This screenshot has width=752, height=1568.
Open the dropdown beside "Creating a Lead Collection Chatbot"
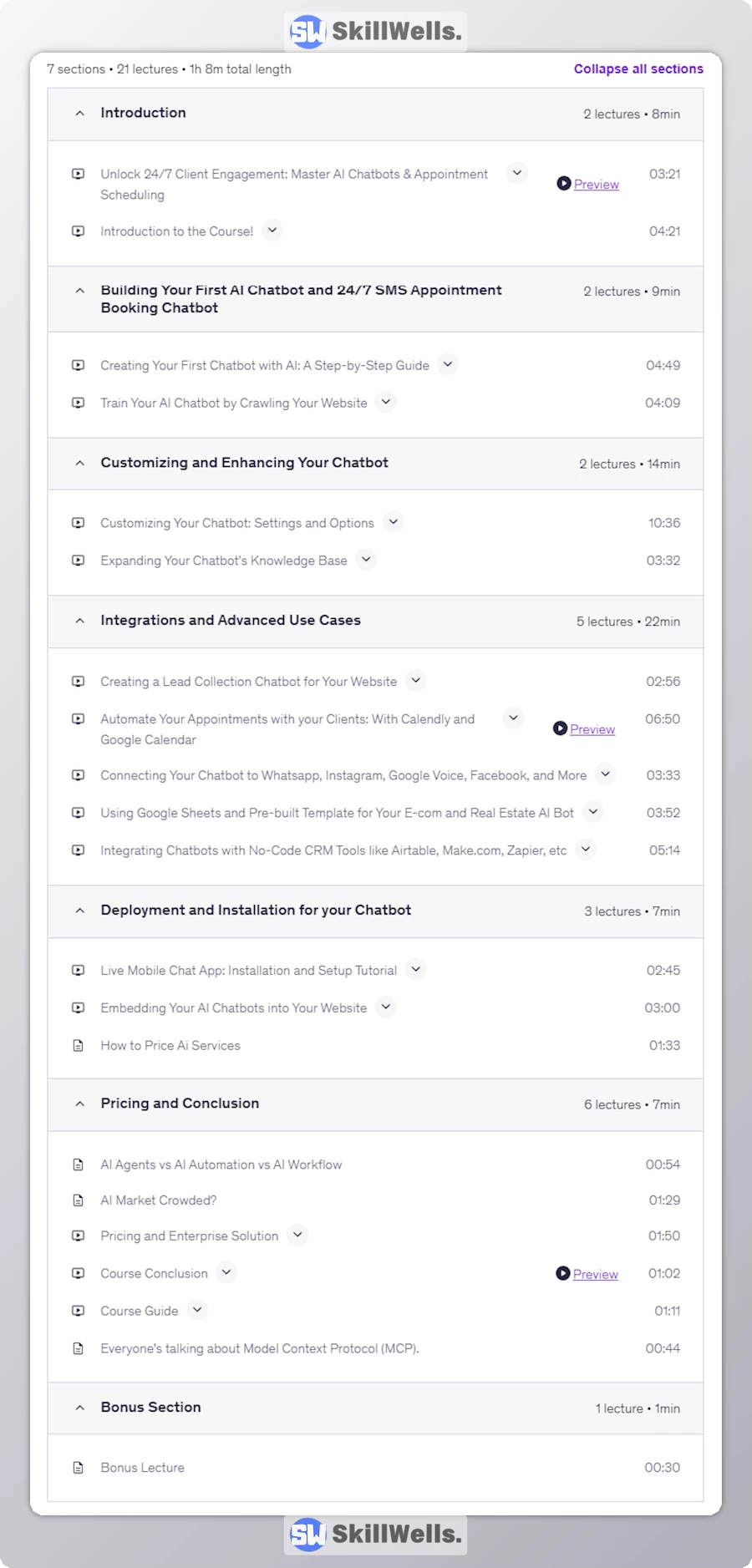tap(415, 681)
